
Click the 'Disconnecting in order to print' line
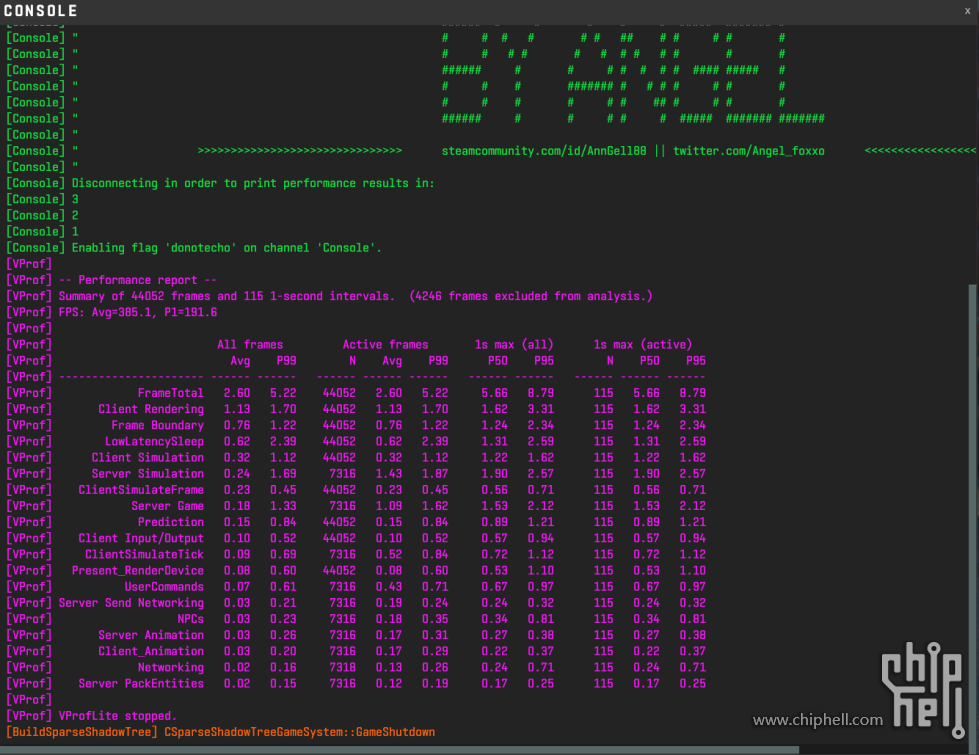click(253, 183)
